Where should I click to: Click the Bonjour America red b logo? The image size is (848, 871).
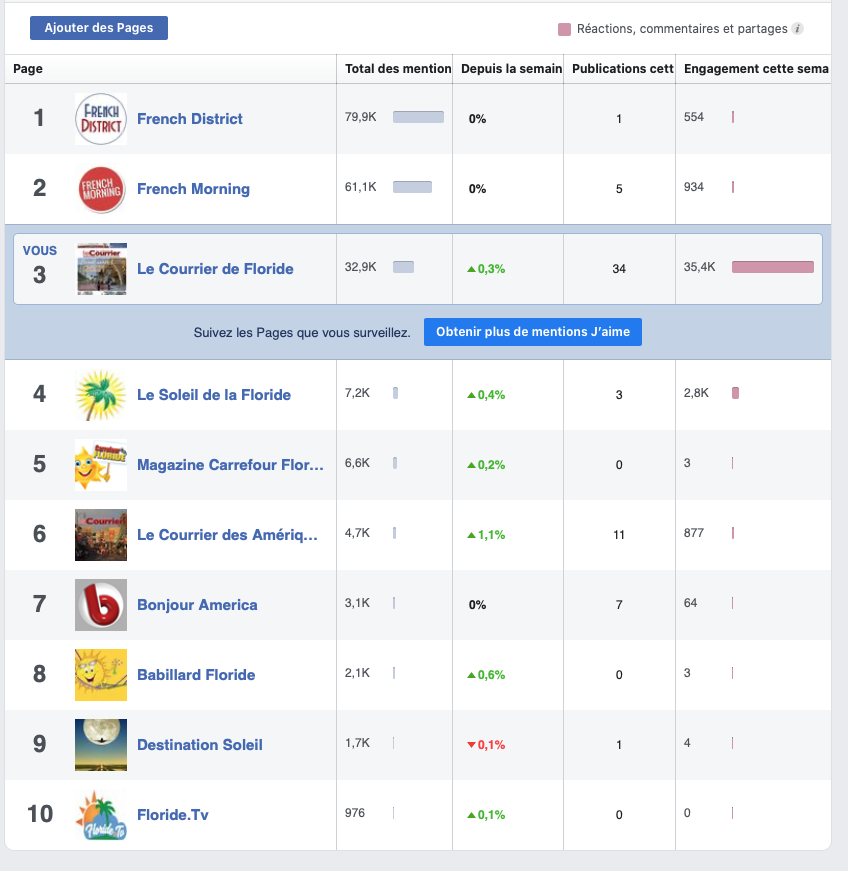coord(101,605)
